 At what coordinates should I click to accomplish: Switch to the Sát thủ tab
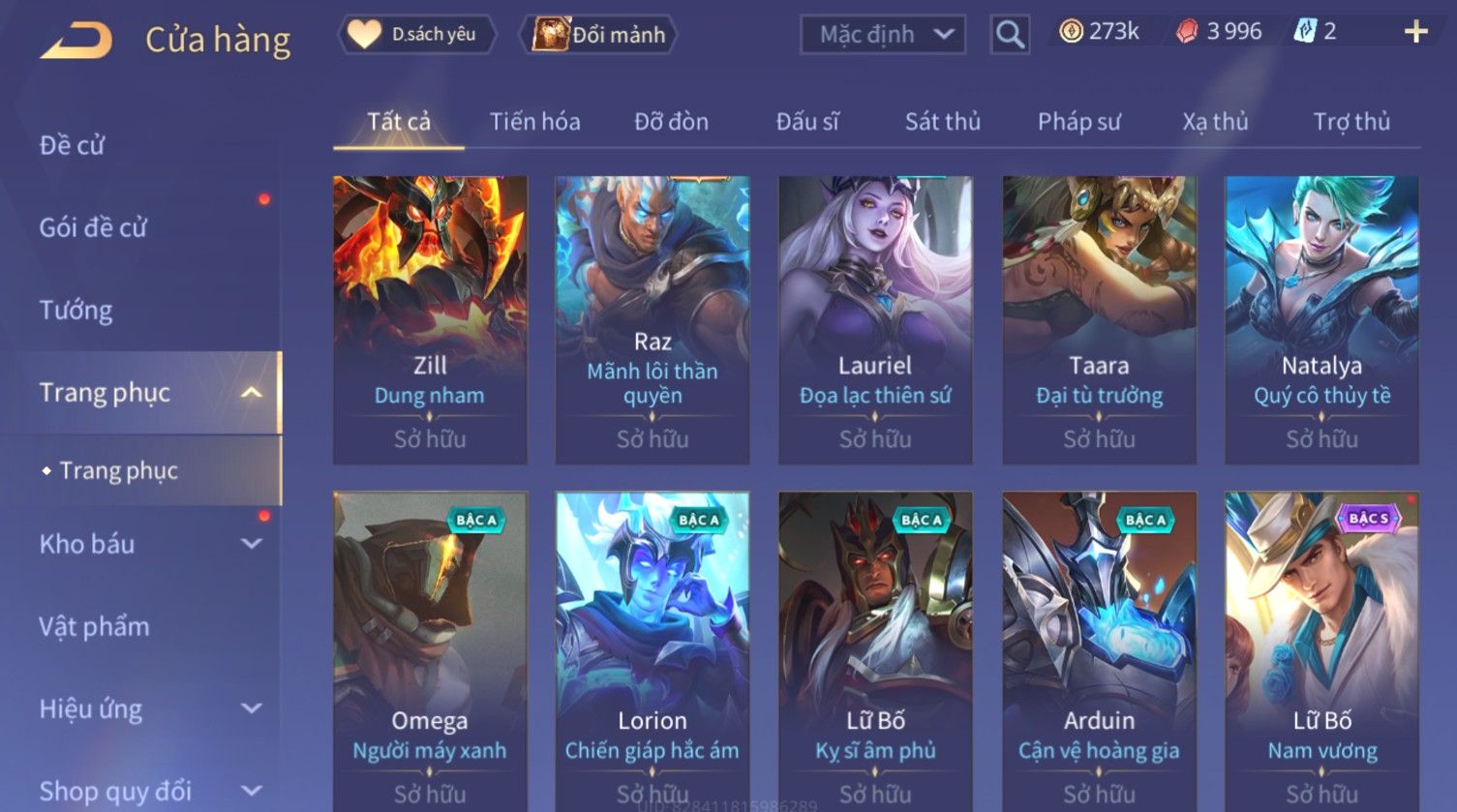tap(942, 122)
